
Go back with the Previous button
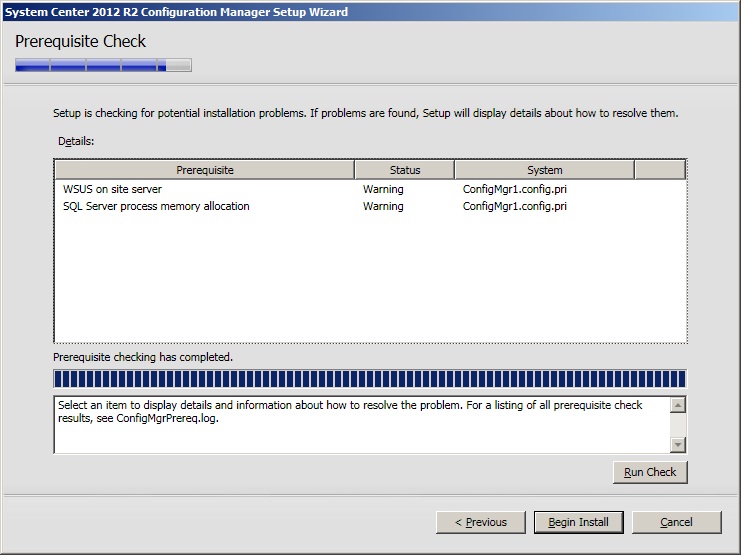[x=480, y=522]
